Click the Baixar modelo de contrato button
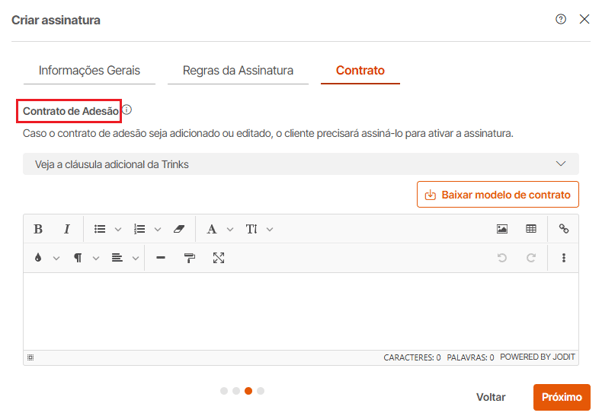This screenshot has width=602, height=416. (x=497, y=194)
